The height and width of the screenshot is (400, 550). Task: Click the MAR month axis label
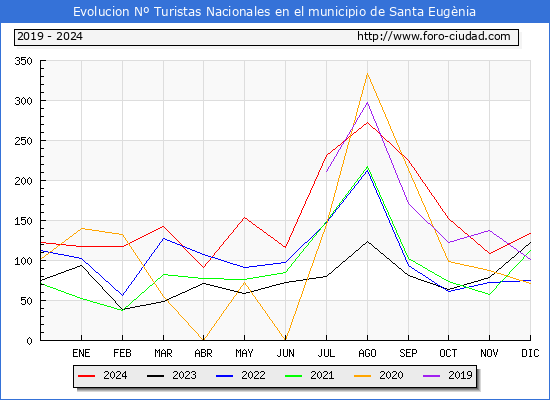(x=163, y=353)
